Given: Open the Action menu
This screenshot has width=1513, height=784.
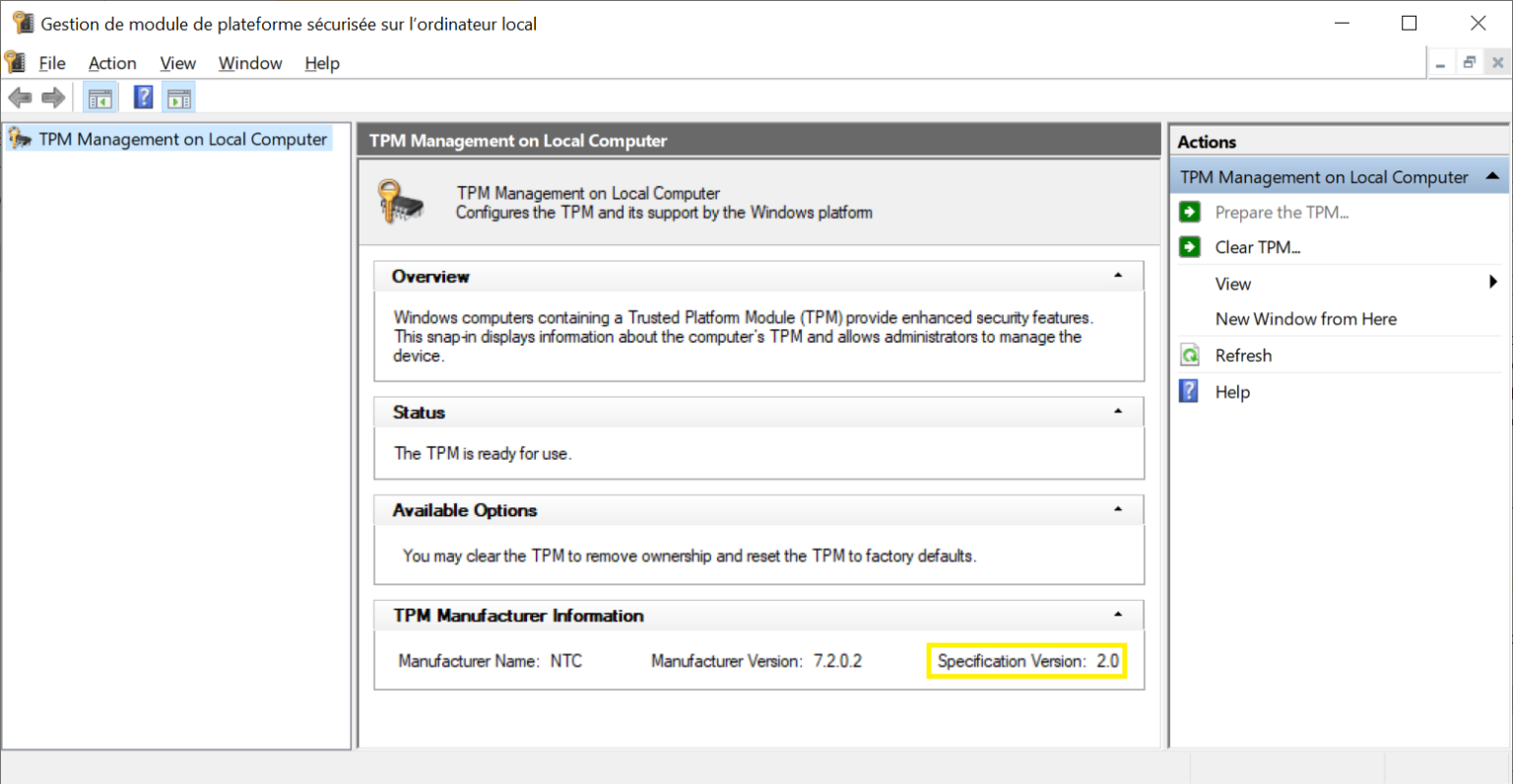Looking at the screenshot, I should (112, 63).
